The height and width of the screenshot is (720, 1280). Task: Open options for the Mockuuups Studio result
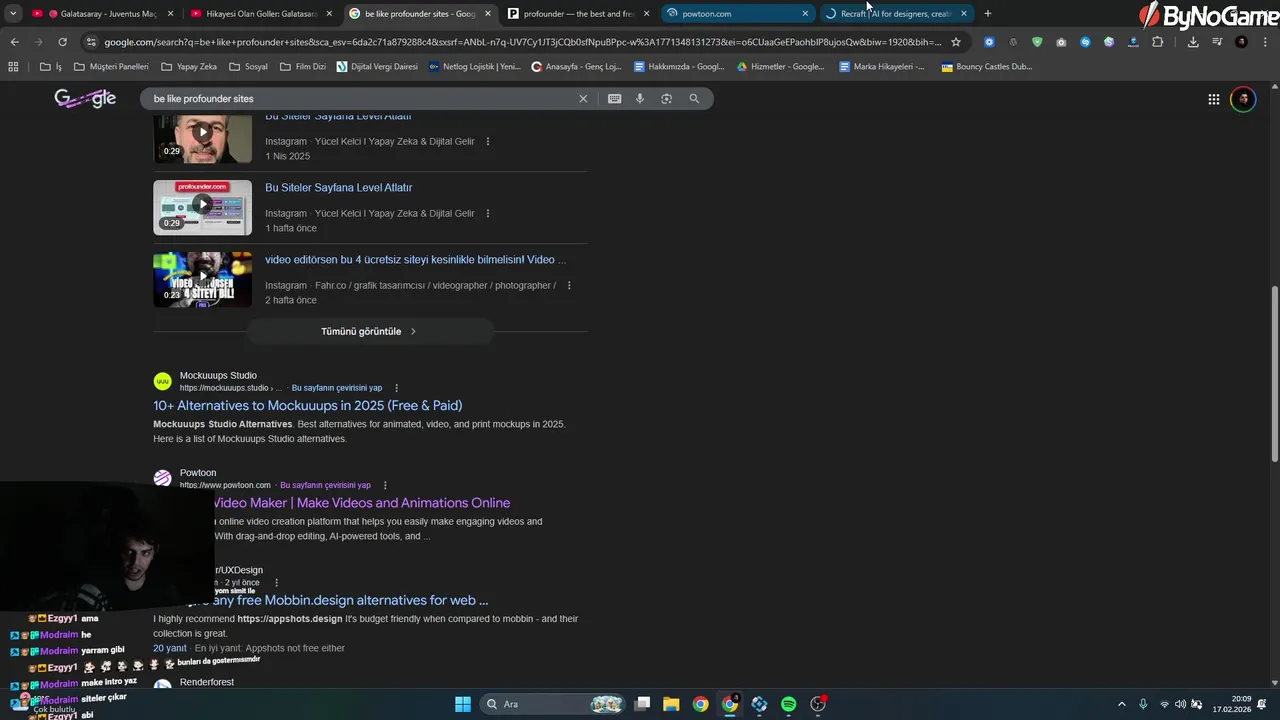[x=397, y=388]
